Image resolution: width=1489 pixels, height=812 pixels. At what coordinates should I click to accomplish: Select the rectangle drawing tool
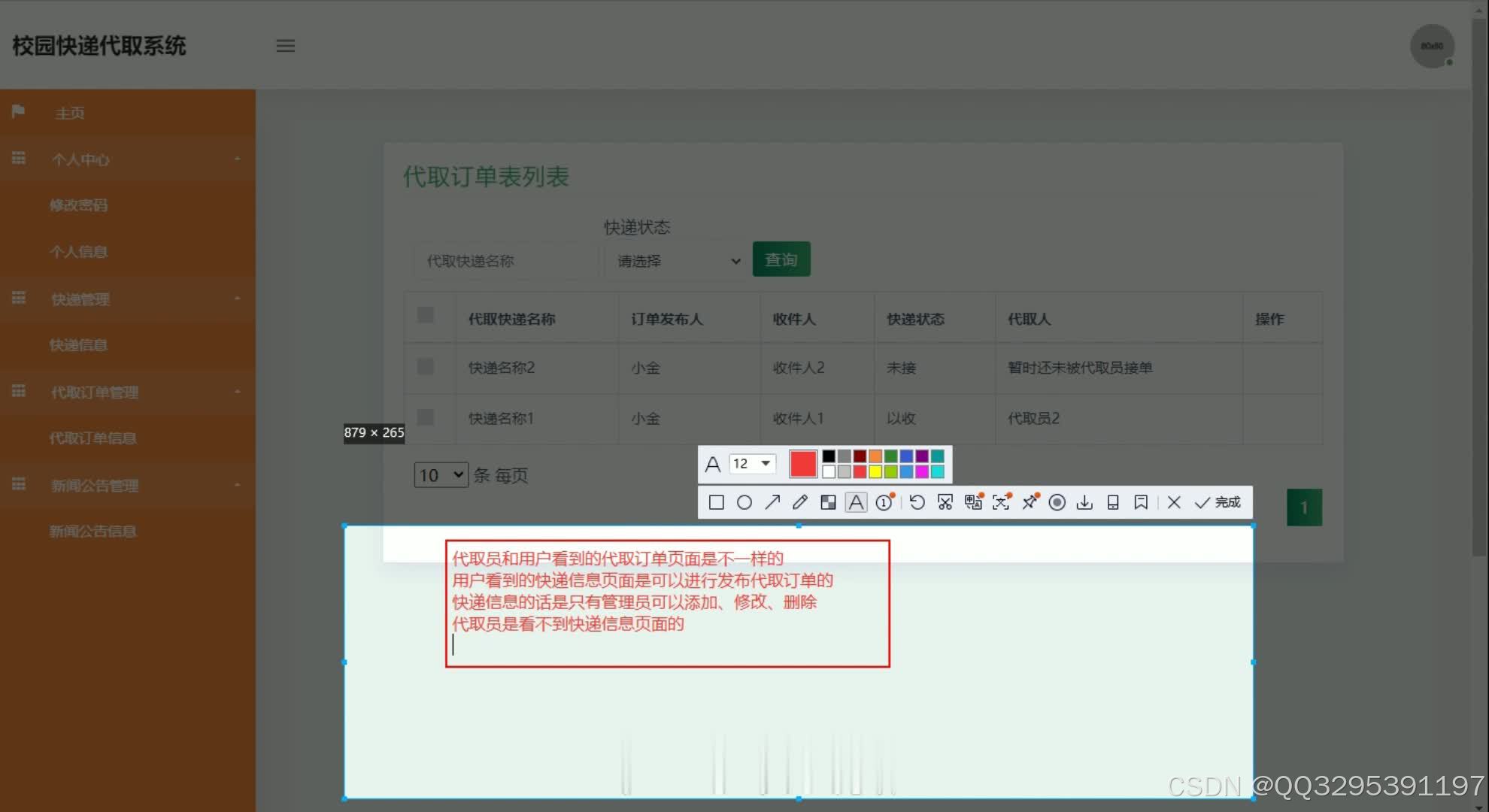pos(716,502)
